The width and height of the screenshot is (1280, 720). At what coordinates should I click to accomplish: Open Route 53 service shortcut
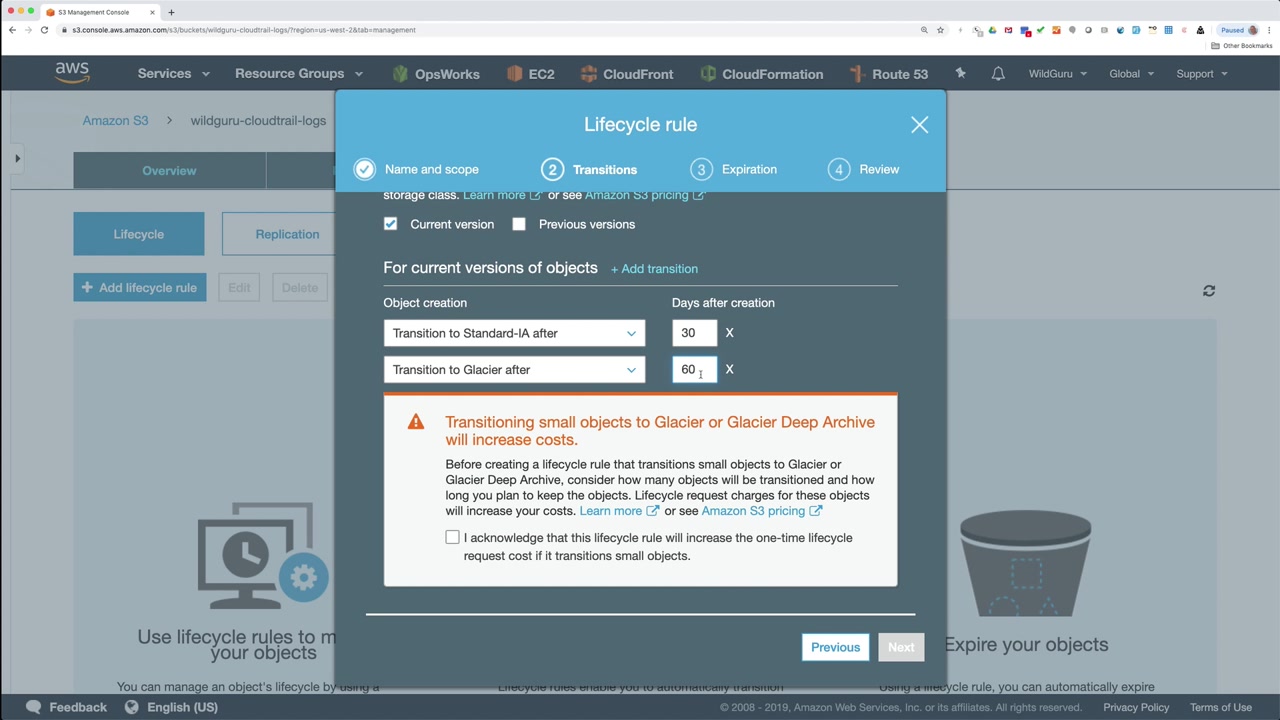888,74
